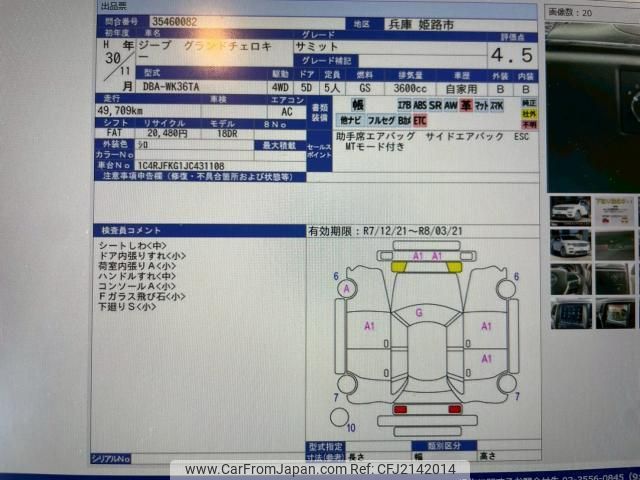Click the 帳 document equipment badge
The height and width of the screenshot is (480, 640).
(357, 103)
